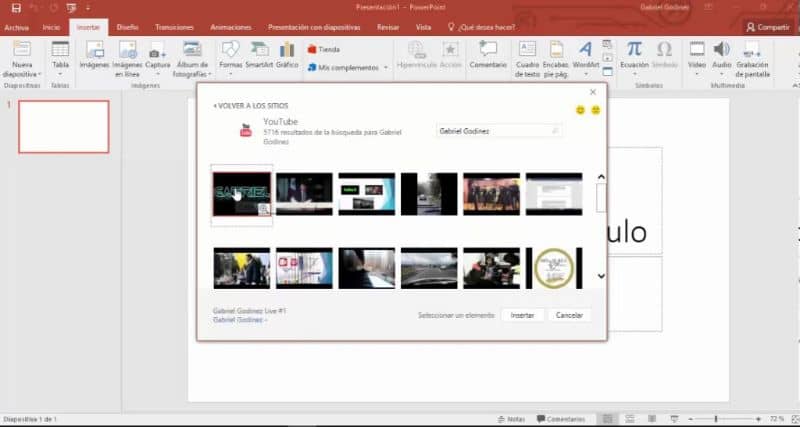This screenshot has width=800, height=427.
Task: Switch to the Diseño tab
Action: (x=128, y=28)
